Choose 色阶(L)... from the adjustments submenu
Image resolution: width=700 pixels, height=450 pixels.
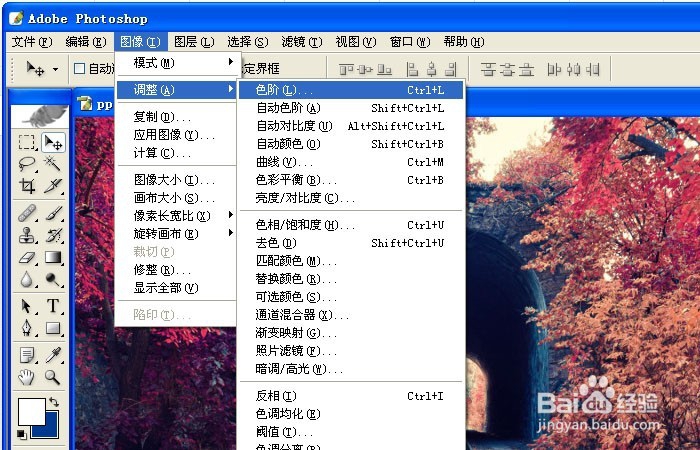pos(351,90)
